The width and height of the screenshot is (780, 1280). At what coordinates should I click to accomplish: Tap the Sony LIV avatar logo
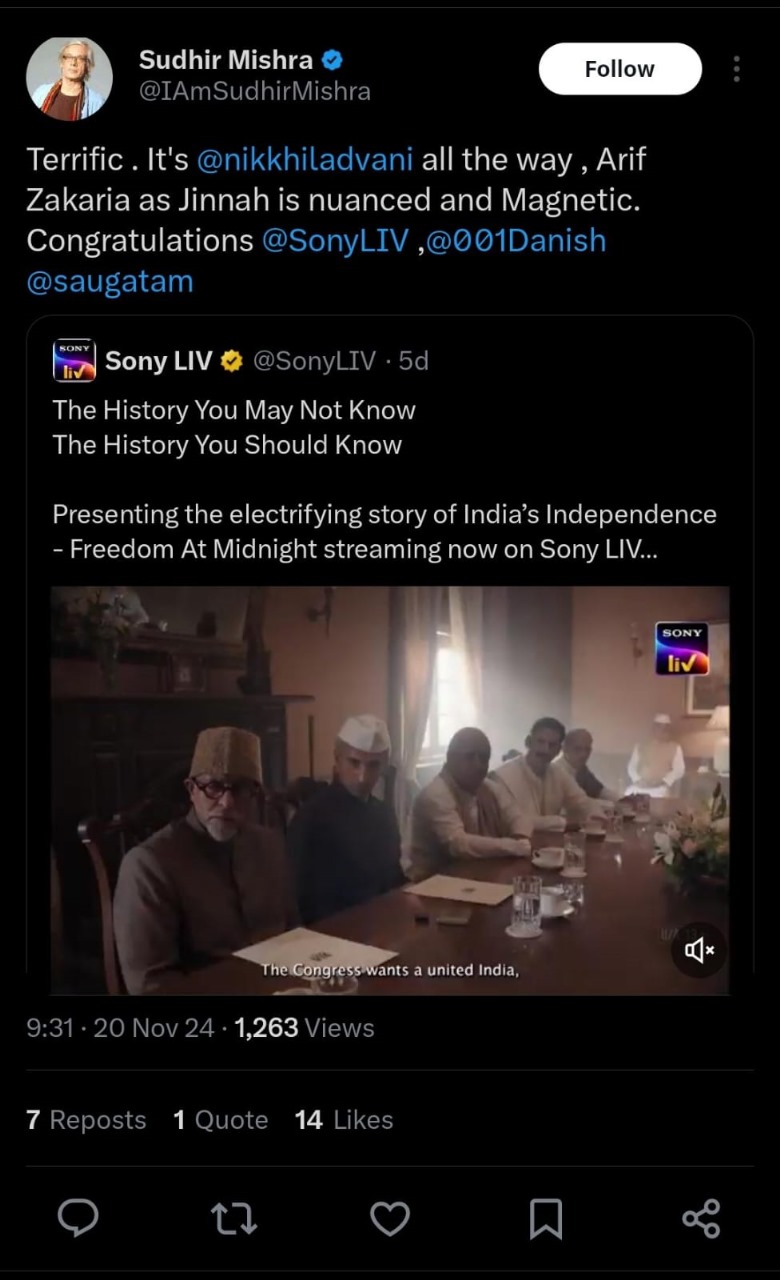click(74, 361)
